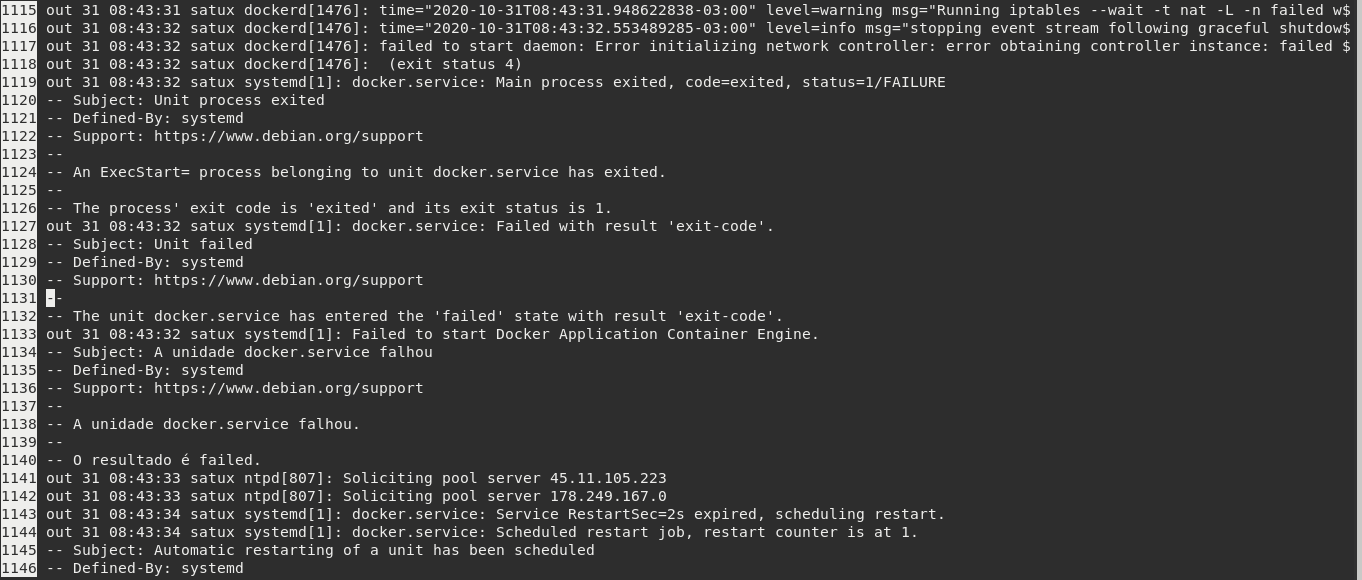Image resolution: width=1362 pixels, height=580 pixels.
Task: Click pool server address 178.249.167.0
Action: 608,496
